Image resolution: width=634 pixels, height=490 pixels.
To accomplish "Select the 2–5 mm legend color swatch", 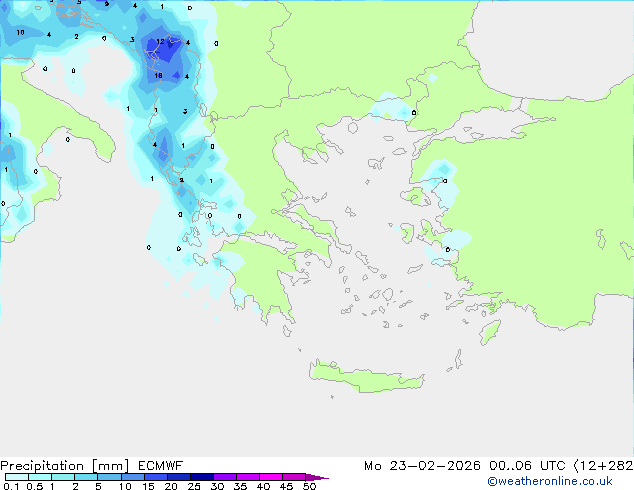I will (x=86, y=477).
